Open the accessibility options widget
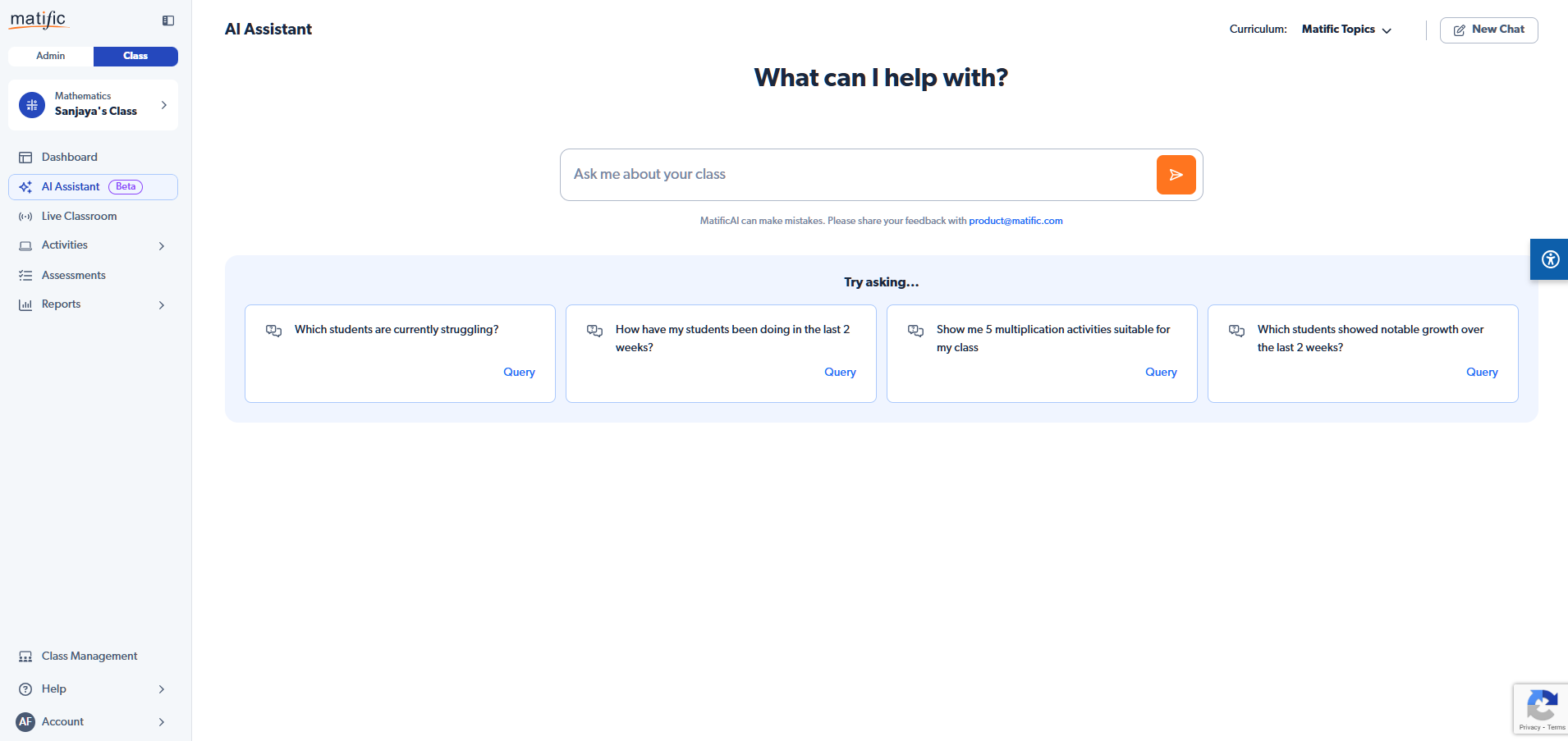This screenshot has height=741, width=1568. click(x=1550, y=259)
